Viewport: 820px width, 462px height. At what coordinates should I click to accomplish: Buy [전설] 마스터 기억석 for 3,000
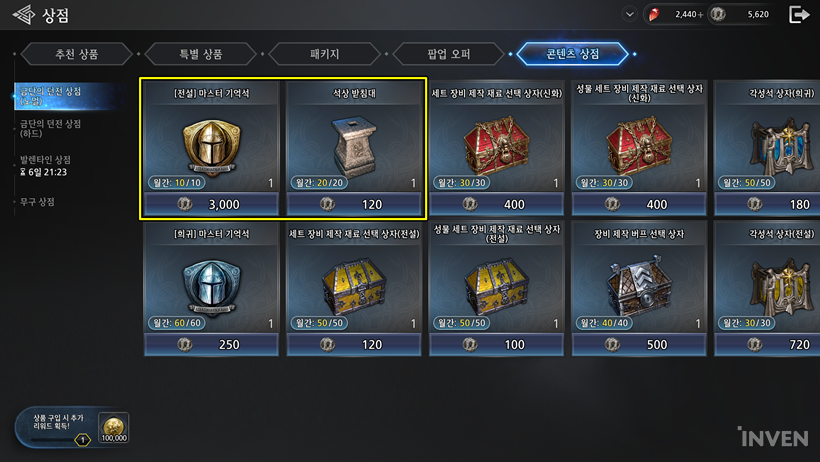(x=211, y=204)
